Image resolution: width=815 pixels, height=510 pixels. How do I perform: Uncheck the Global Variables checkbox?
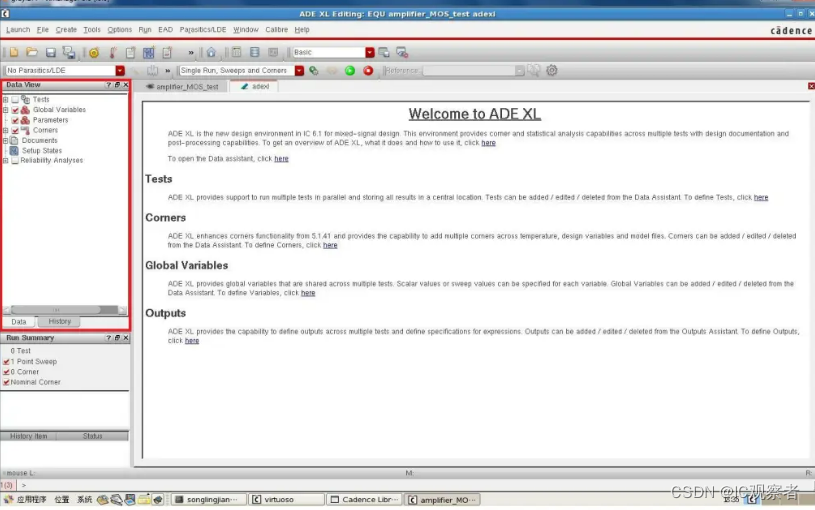click(15, 110)
